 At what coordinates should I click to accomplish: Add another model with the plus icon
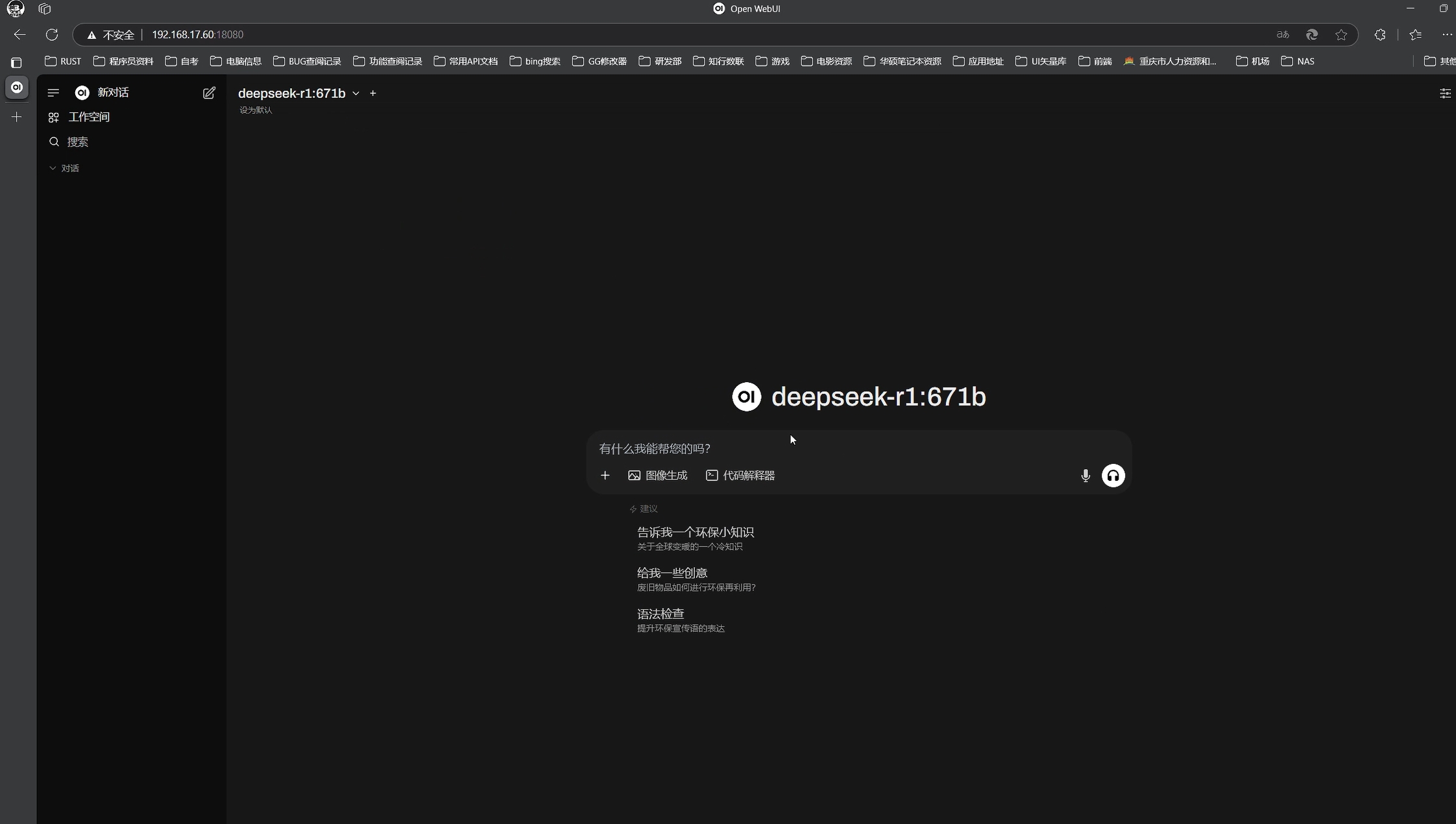373,93
